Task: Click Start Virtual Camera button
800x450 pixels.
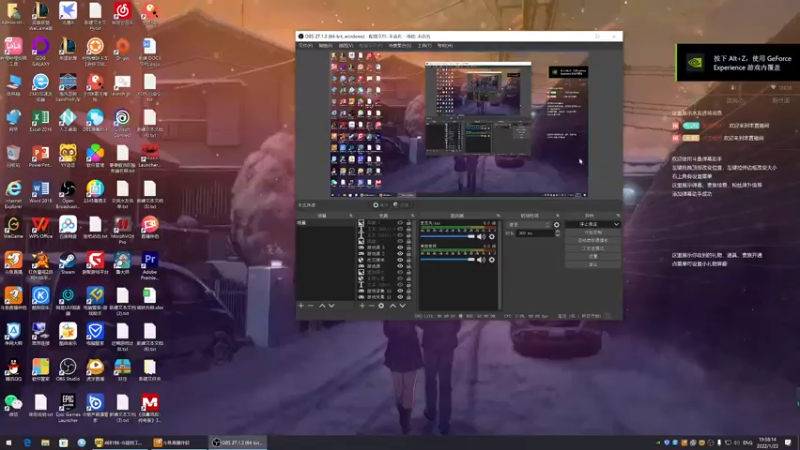Action: [x=593, y=240]
